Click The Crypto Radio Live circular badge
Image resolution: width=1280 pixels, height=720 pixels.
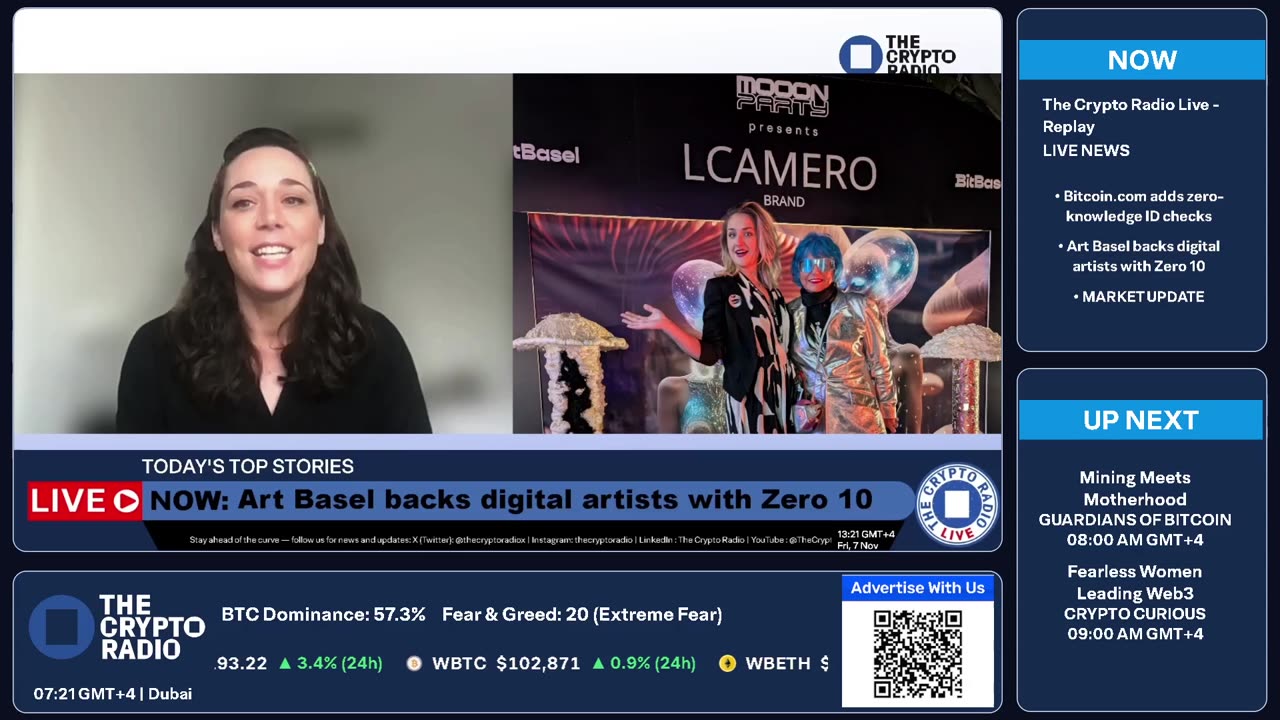pos(956,505)
